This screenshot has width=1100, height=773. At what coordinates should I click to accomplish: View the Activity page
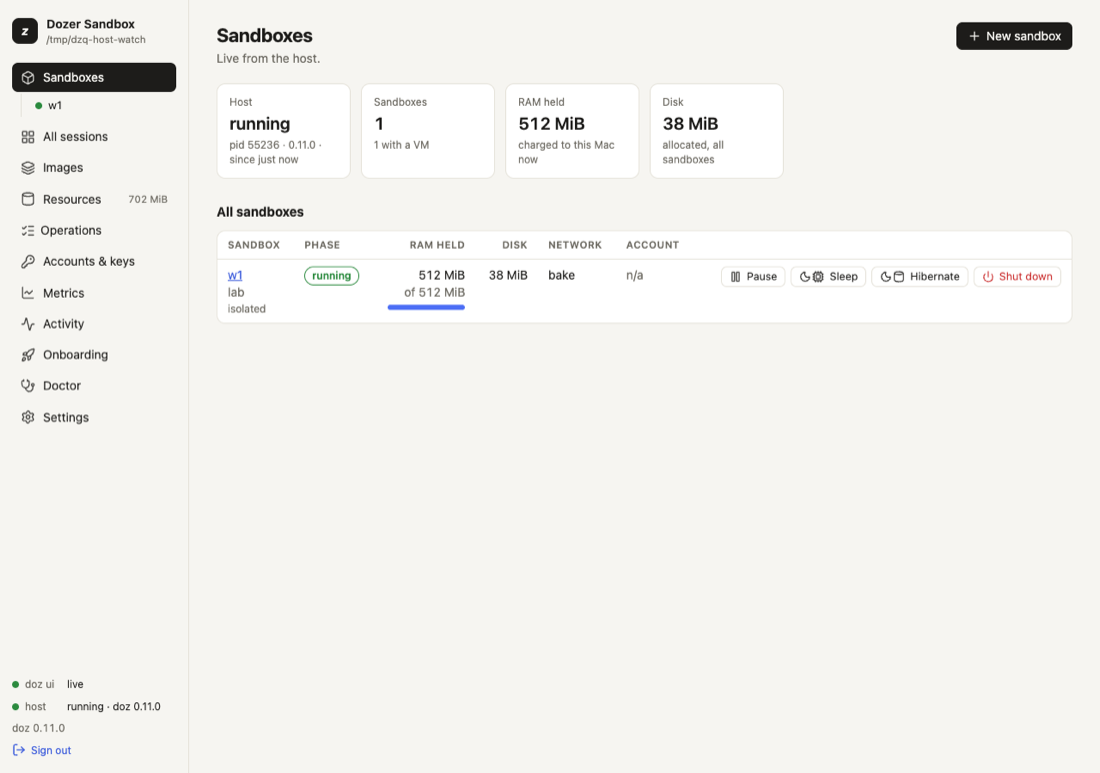(94, 324)
